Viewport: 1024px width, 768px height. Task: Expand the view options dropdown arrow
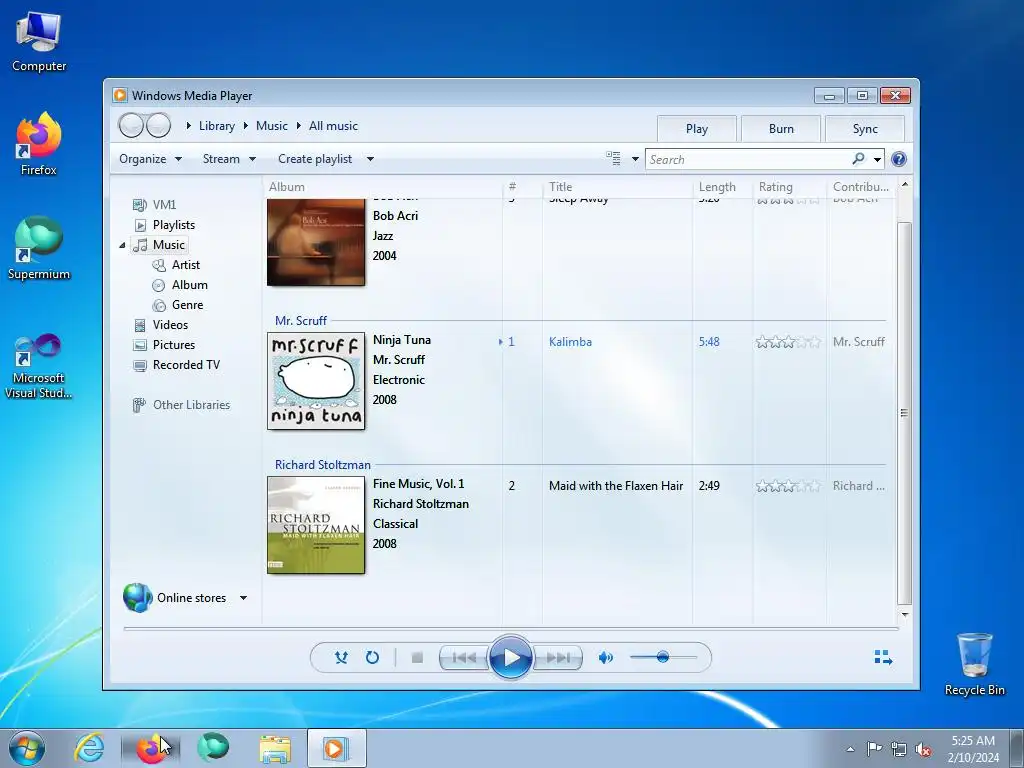(635, 159)
